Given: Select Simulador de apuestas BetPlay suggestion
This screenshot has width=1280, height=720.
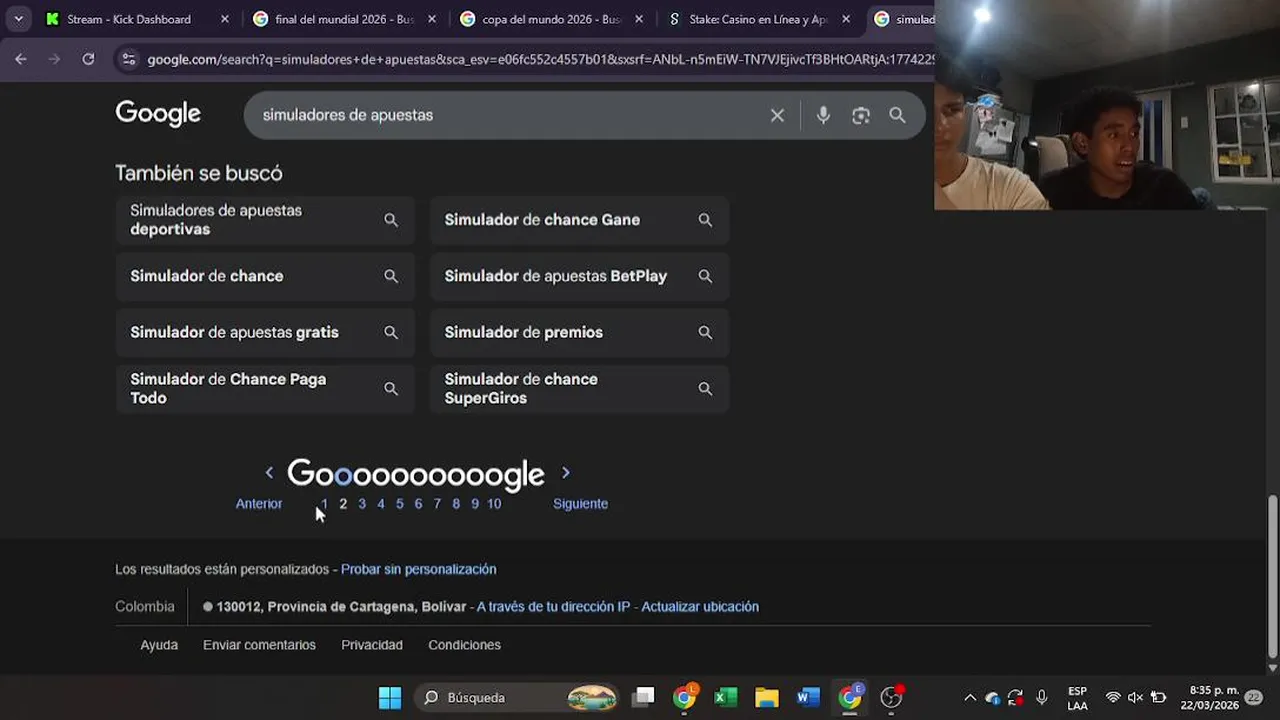Looking at the screenshot, I should pos(579,276).
